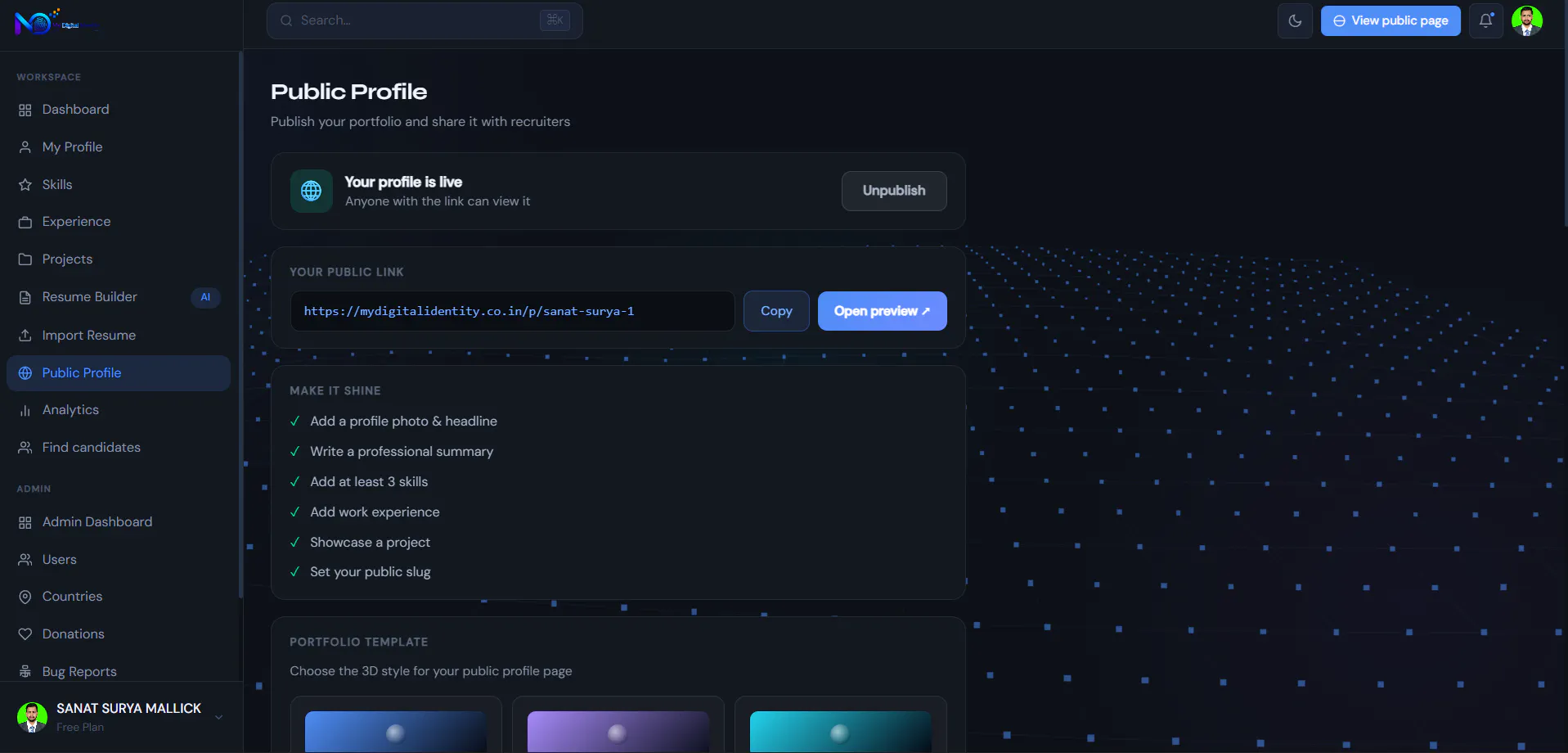
Task: Click the Public Profile globe icon in sidebar
Action: tap(25, 373)
